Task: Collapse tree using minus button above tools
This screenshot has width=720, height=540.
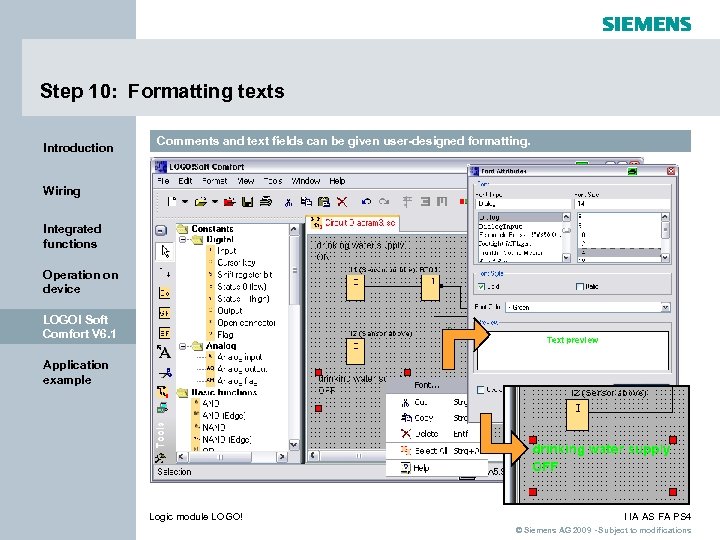Action: coord(161,231)
